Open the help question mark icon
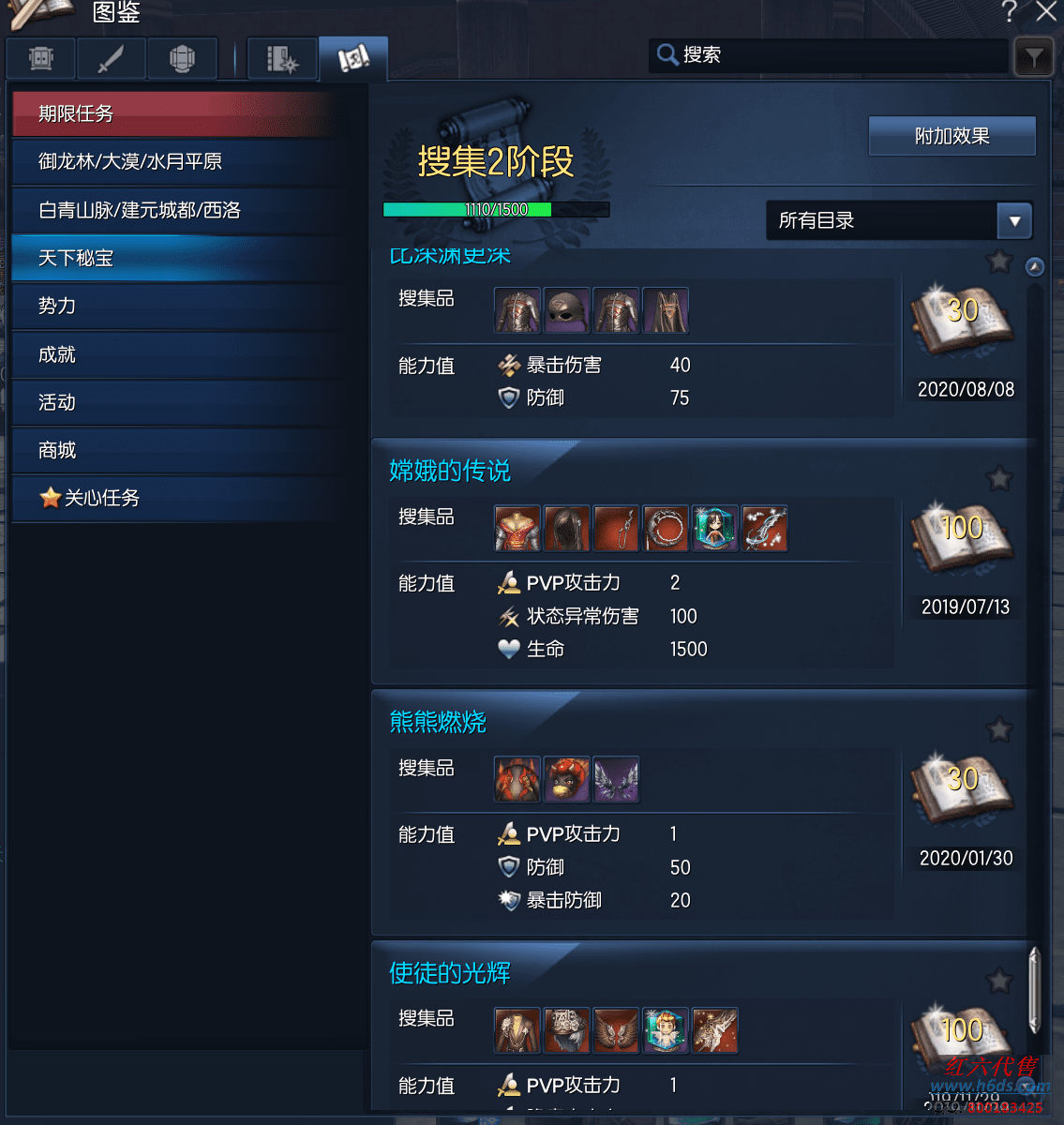 (1009, 11)
